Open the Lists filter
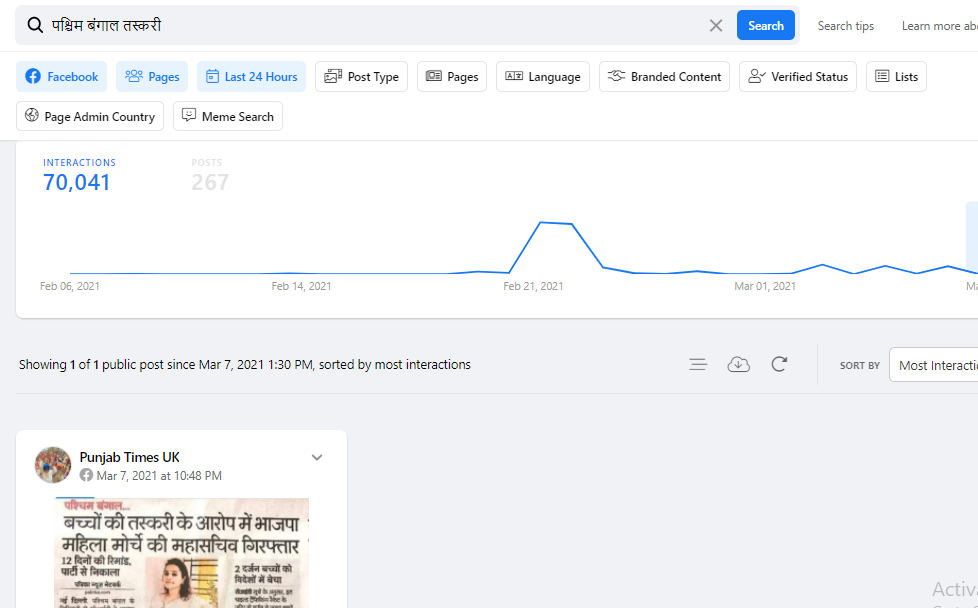This screenshot has width=978, height=608. click(x=896, y=77)
